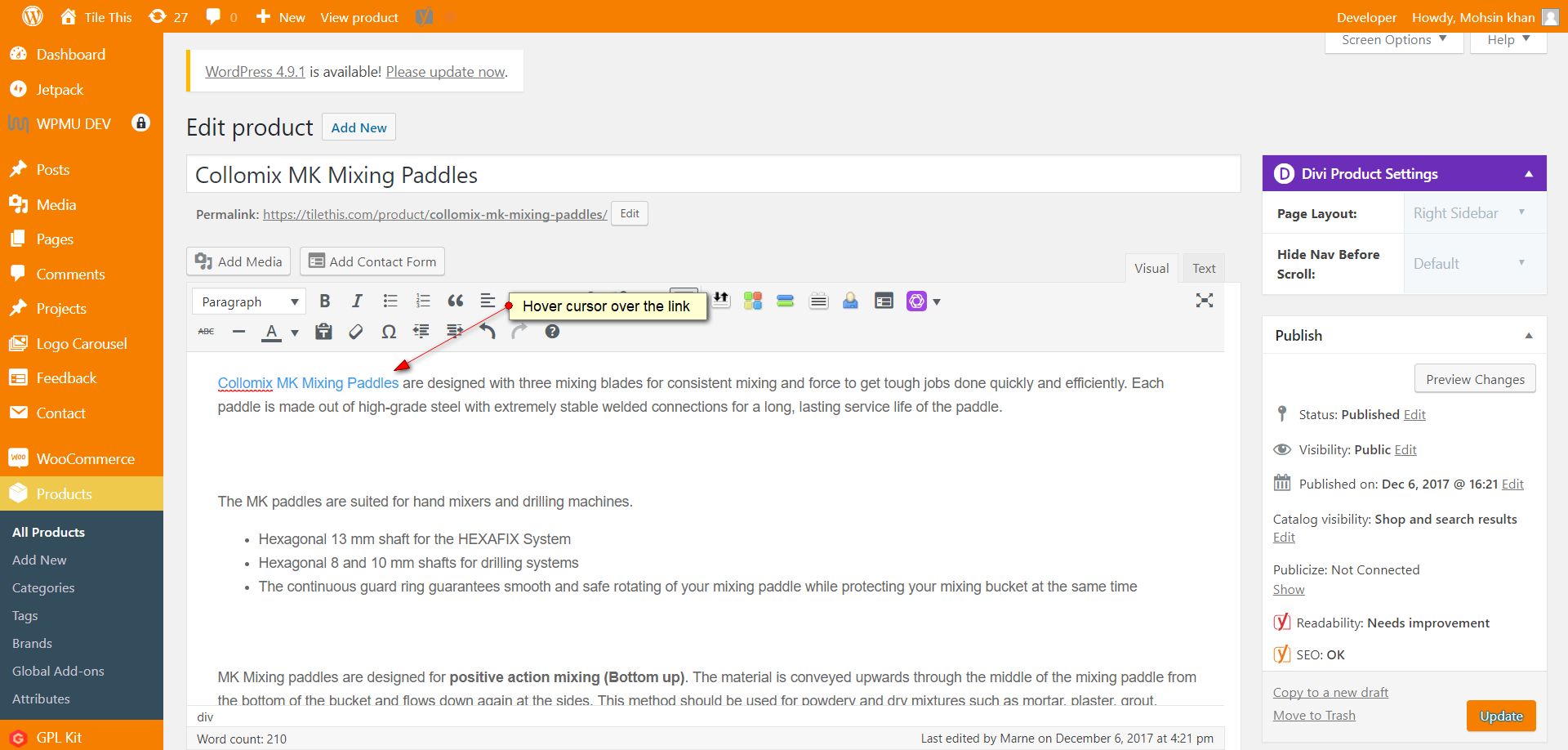
Task: Insert a blockquote
Action: (x=455, y=301)
